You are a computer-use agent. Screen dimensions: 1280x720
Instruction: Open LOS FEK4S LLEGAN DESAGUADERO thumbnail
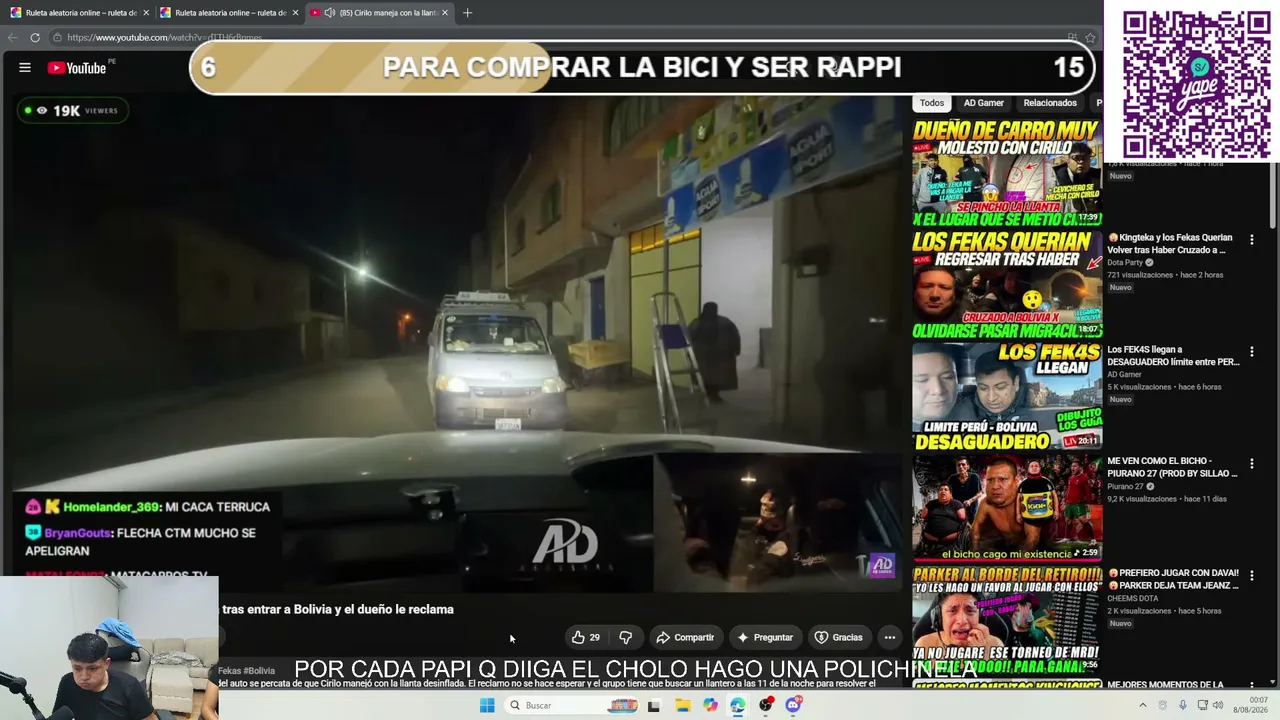click(x=1007, y=397)
